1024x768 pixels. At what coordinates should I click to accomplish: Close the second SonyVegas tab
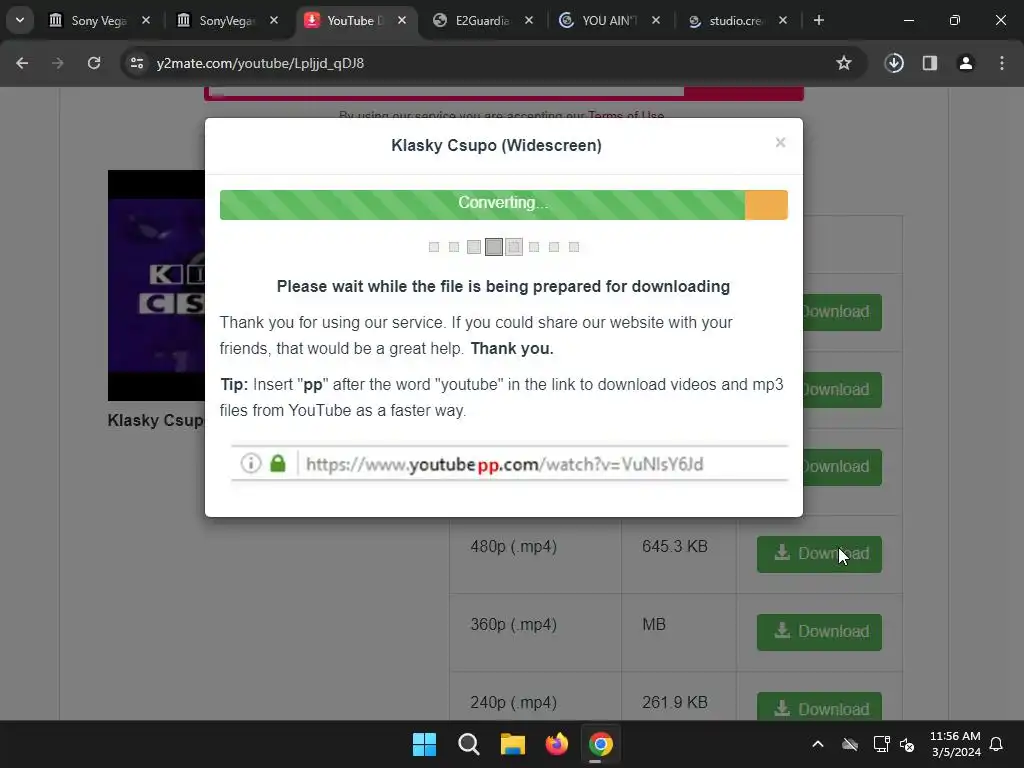[274, 20]
